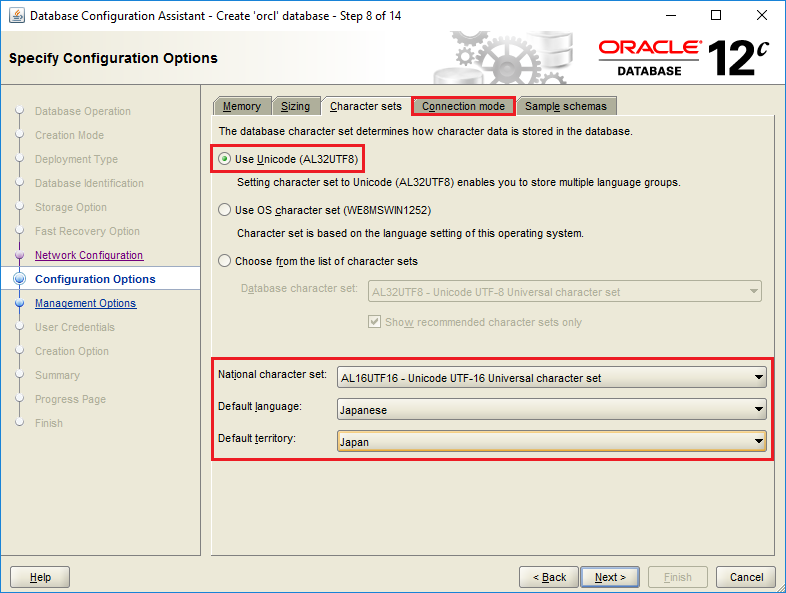Cancel the database configuration wizard
This screenshot has height=593, width=786.
point(746,577)
